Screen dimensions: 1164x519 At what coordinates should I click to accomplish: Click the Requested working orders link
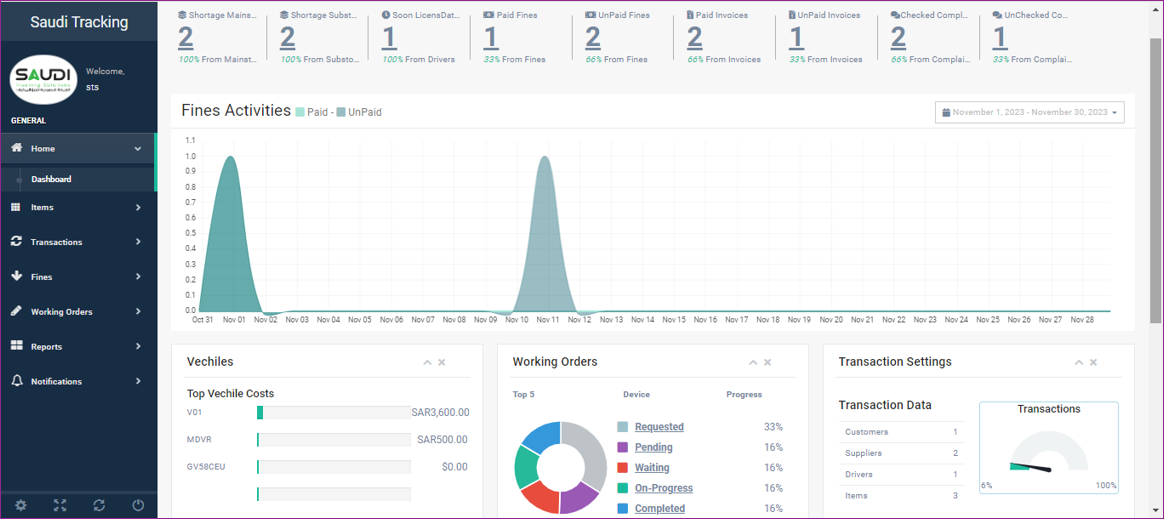[x=659, y=427]
